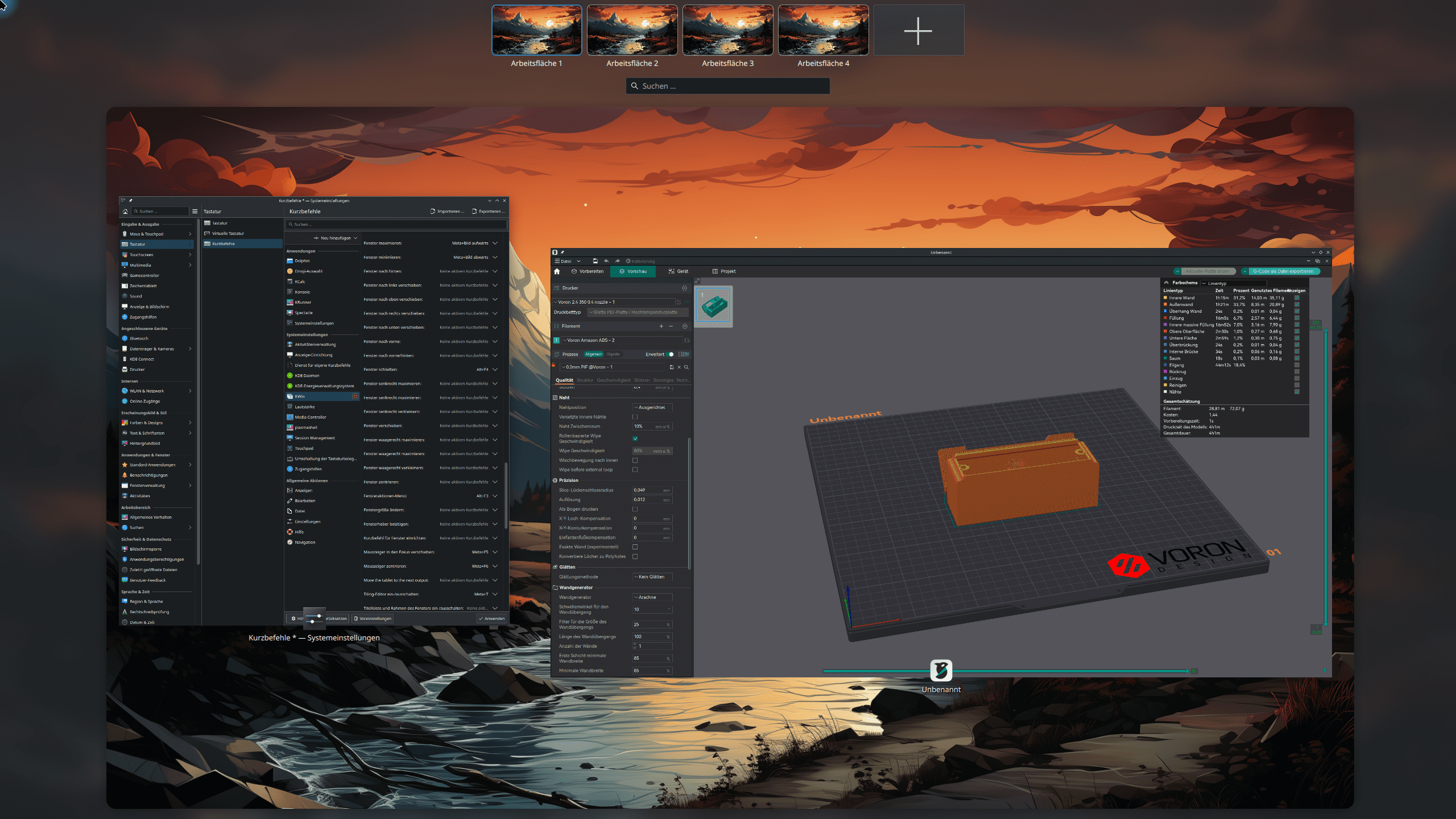
Task: Click Anwenden in the Kurzbefehle window
Action: point(491,618)
